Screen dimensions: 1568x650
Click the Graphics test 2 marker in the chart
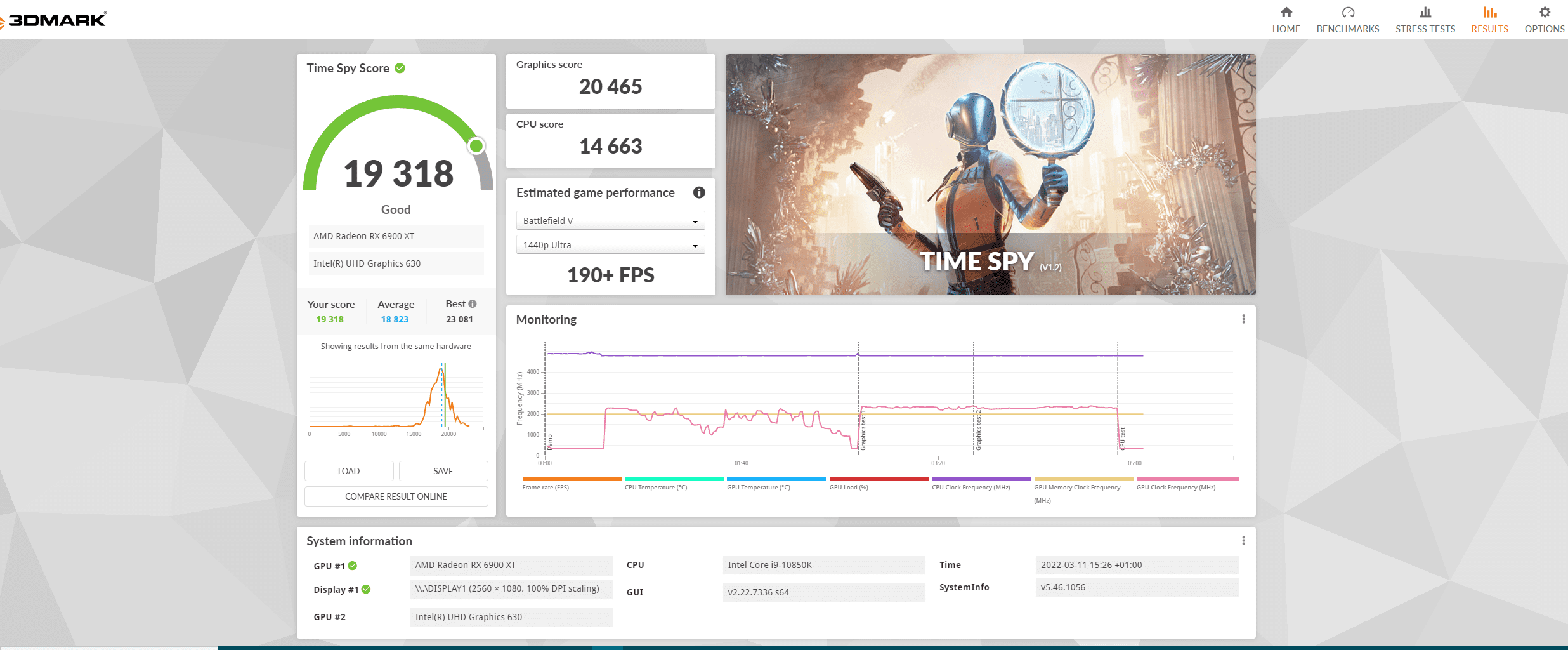[x=978, y=430]
